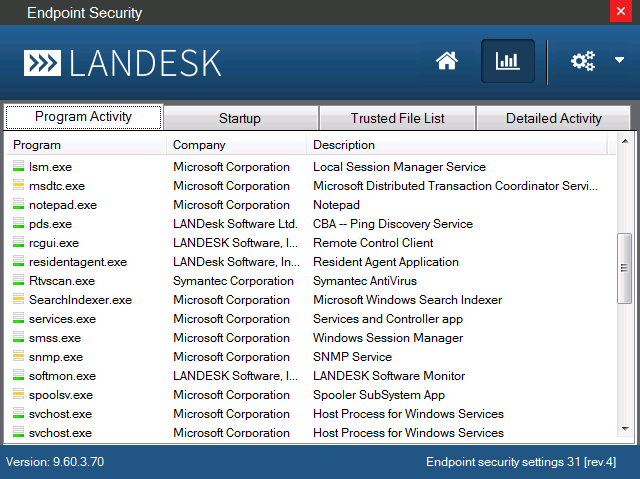
Task: Close the Endpoint Security window
Action: 625,12
